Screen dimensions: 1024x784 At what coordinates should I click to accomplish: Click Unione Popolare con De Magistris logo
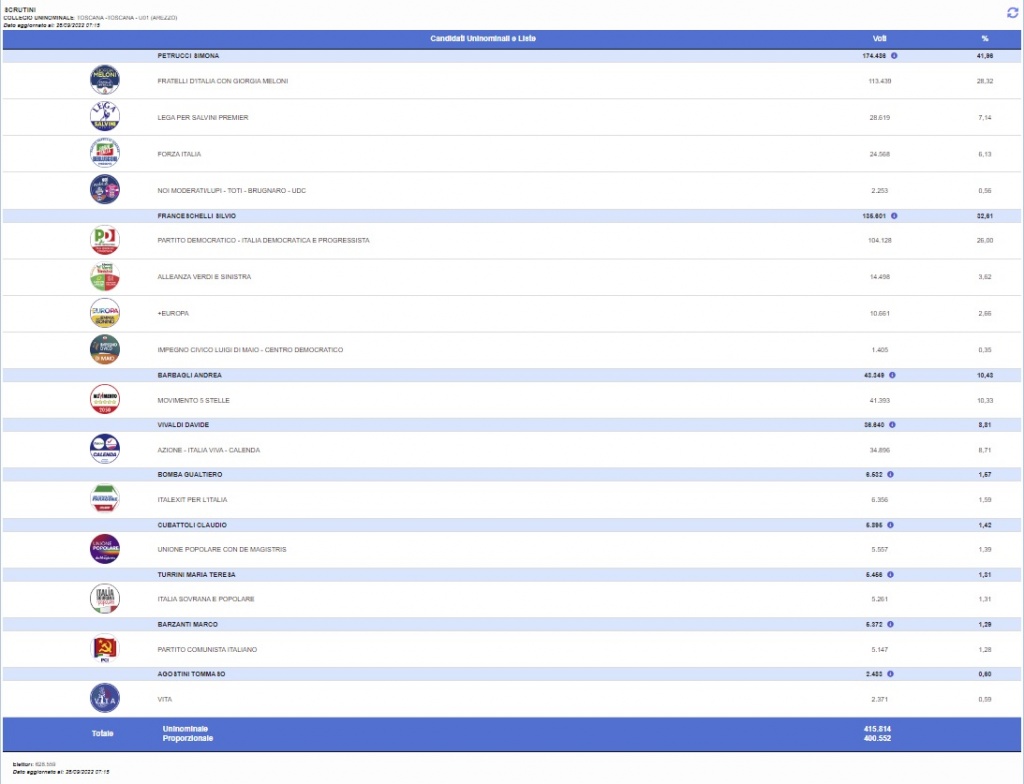click(105, 549)
